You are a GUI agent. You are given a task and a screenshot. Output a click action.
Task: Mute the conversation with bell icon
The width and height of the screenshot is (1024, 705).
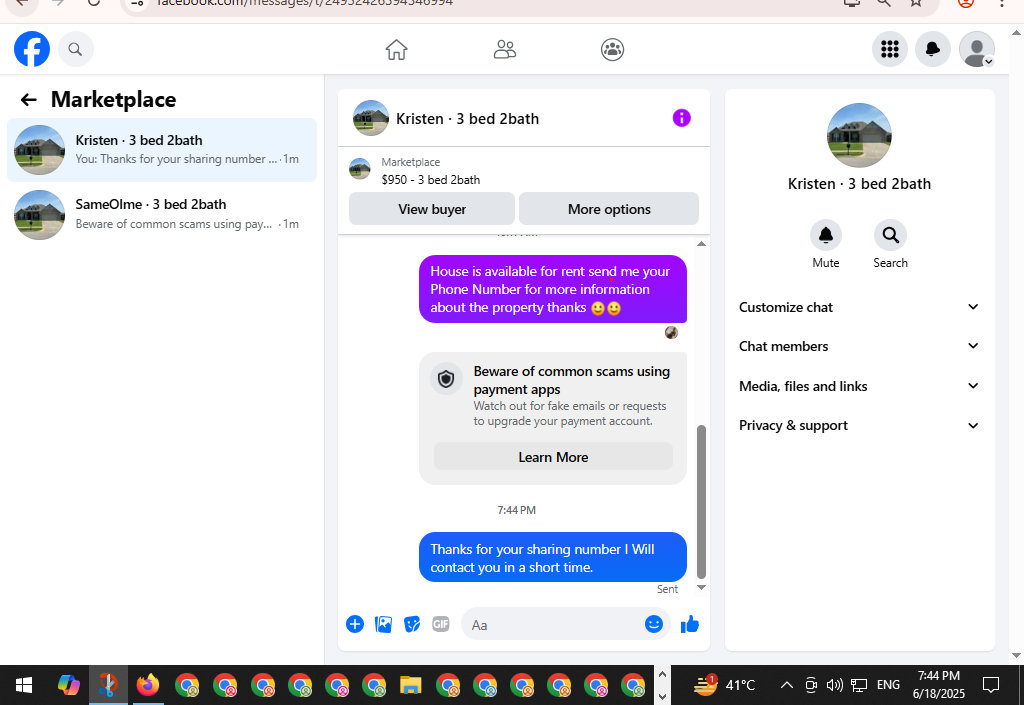[825, 235]
